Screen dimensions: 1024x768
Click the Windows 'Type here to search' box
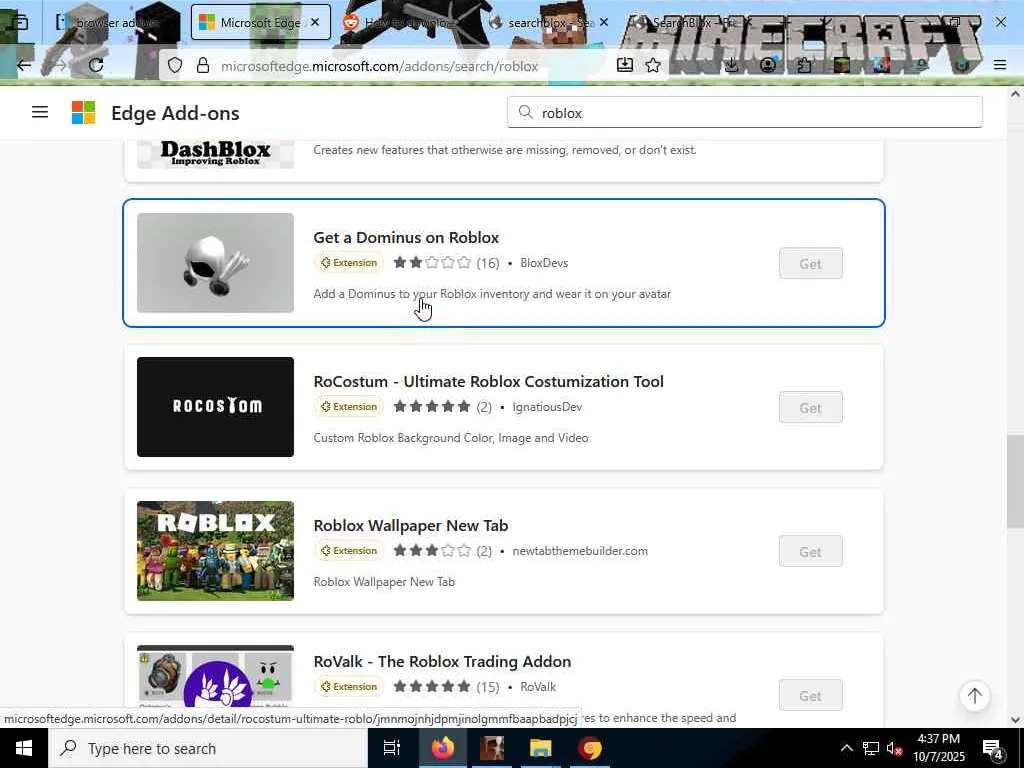(208, 748)
